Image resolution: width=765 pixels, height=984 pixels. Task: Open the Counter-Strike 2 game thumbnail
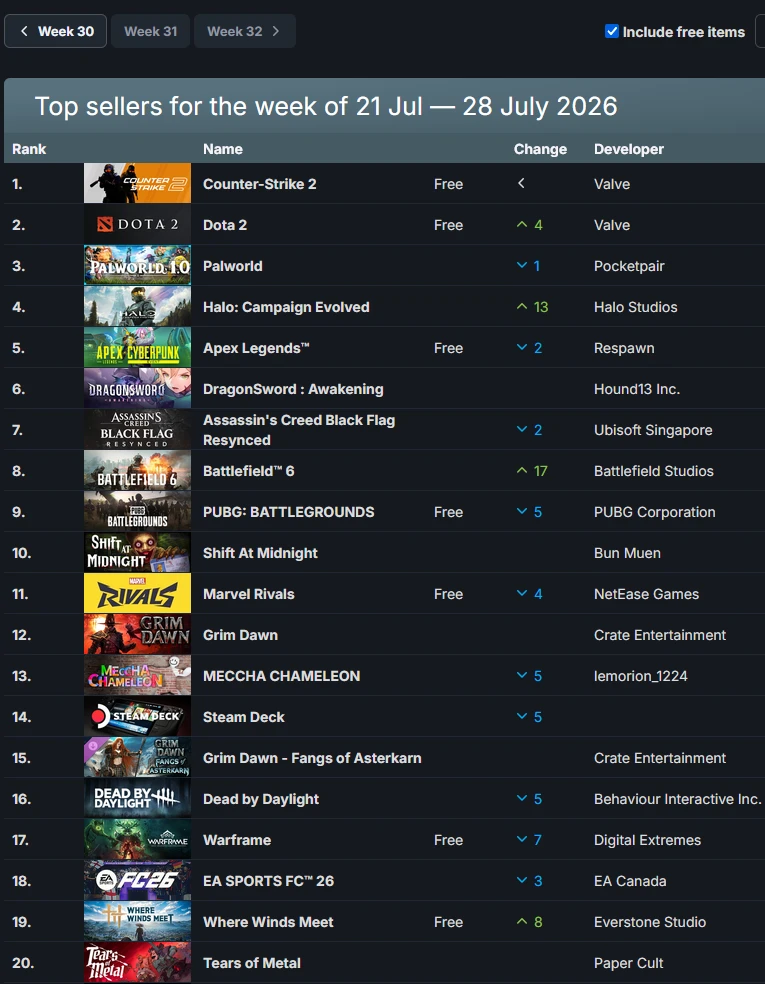click(x=137, y=183)
